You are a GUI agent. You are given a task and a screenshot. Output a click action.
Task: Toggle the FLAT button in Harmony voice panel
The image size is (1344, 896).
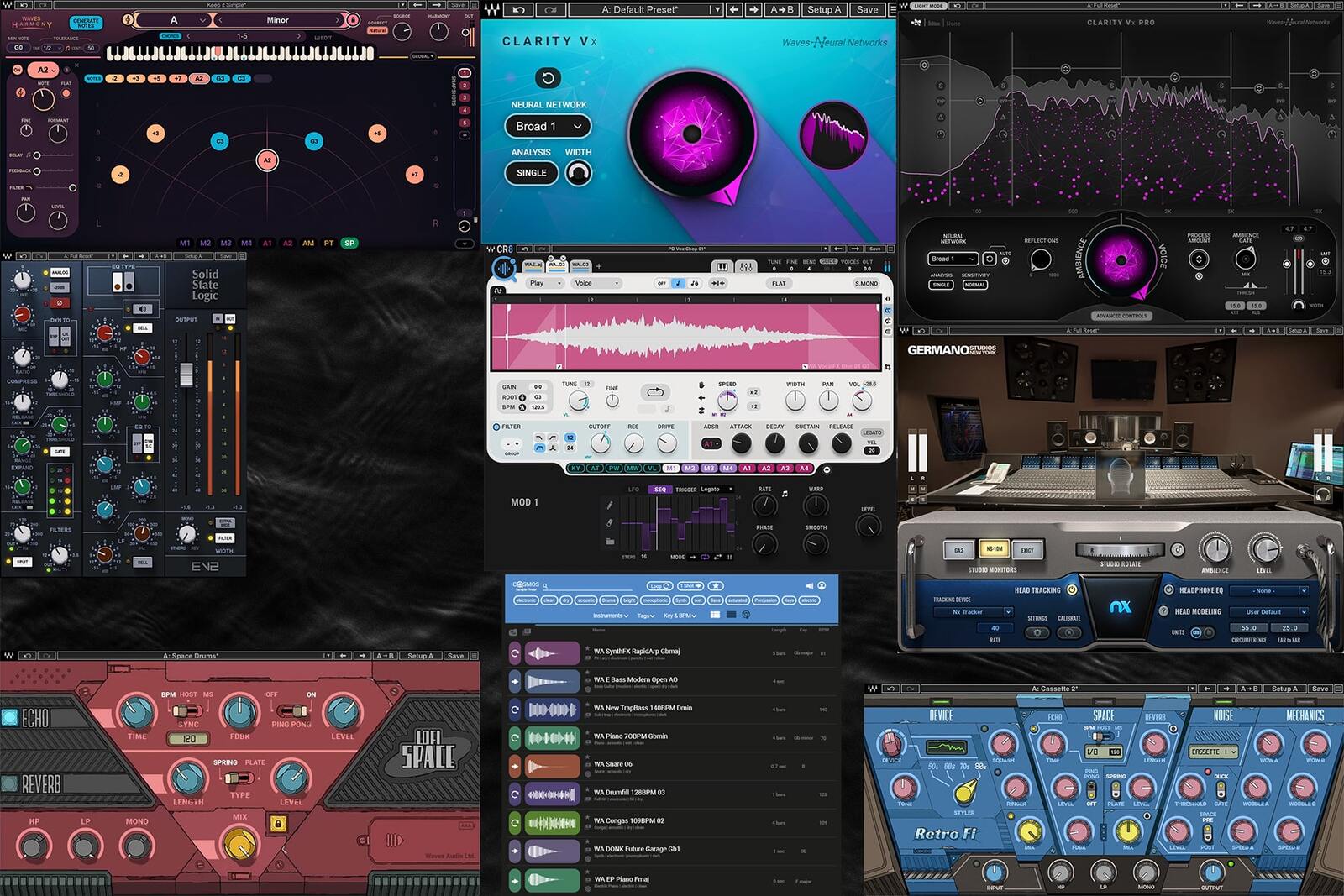coord(66,94)
